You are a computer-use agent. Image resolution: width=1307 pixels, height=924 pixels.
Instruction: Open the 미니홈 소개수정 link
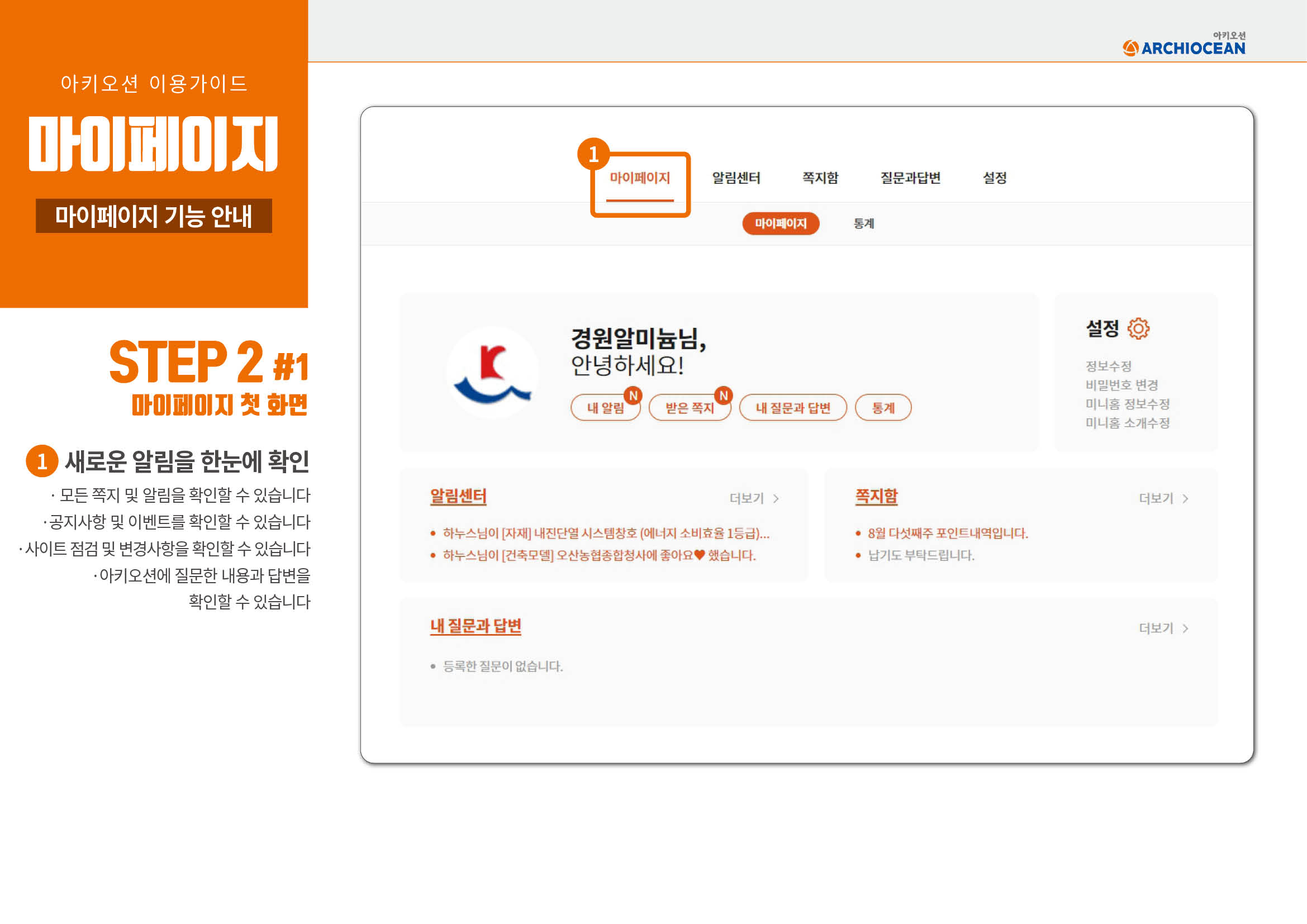(x=1127, y=422)
